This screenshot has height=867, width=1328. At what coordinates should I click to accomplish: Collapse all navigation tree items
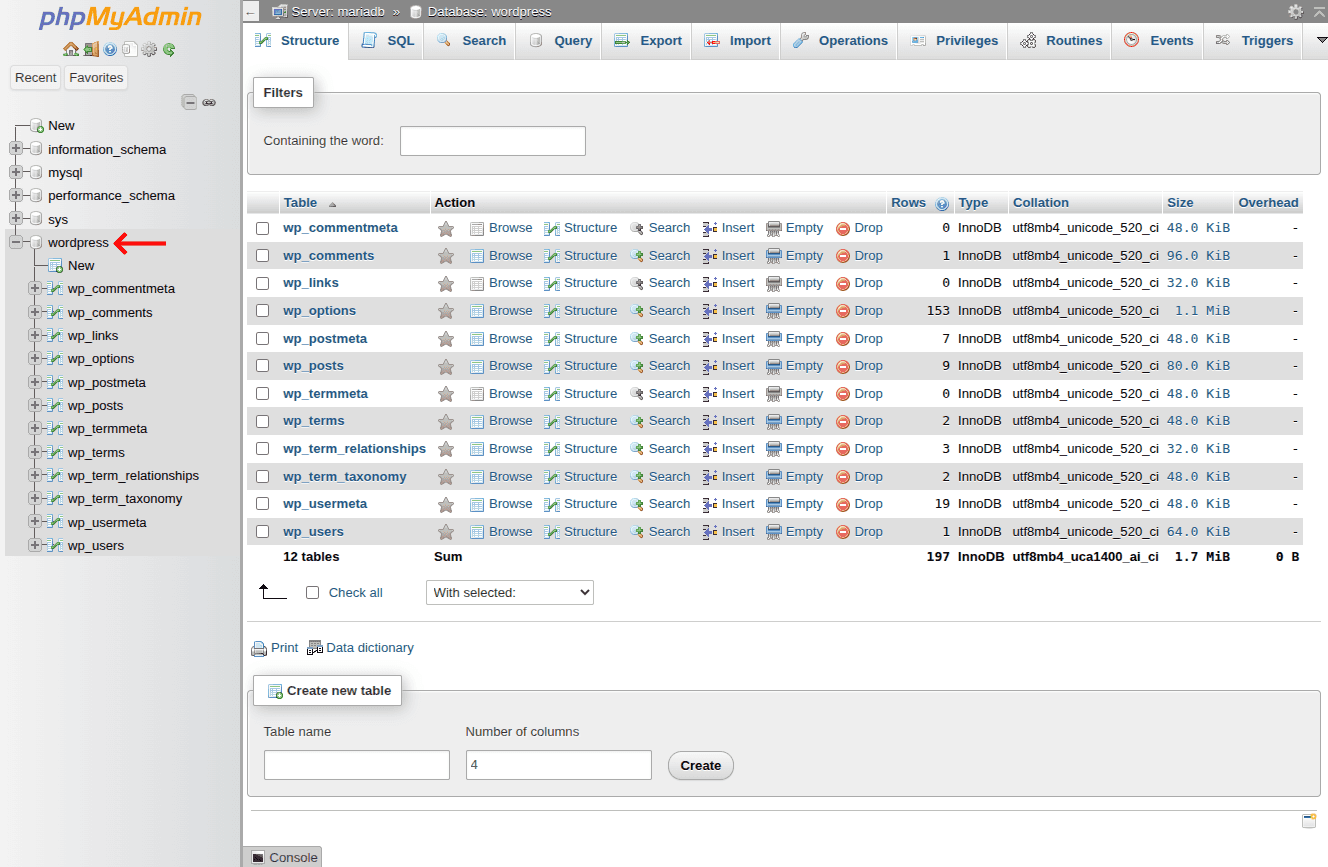189,102
